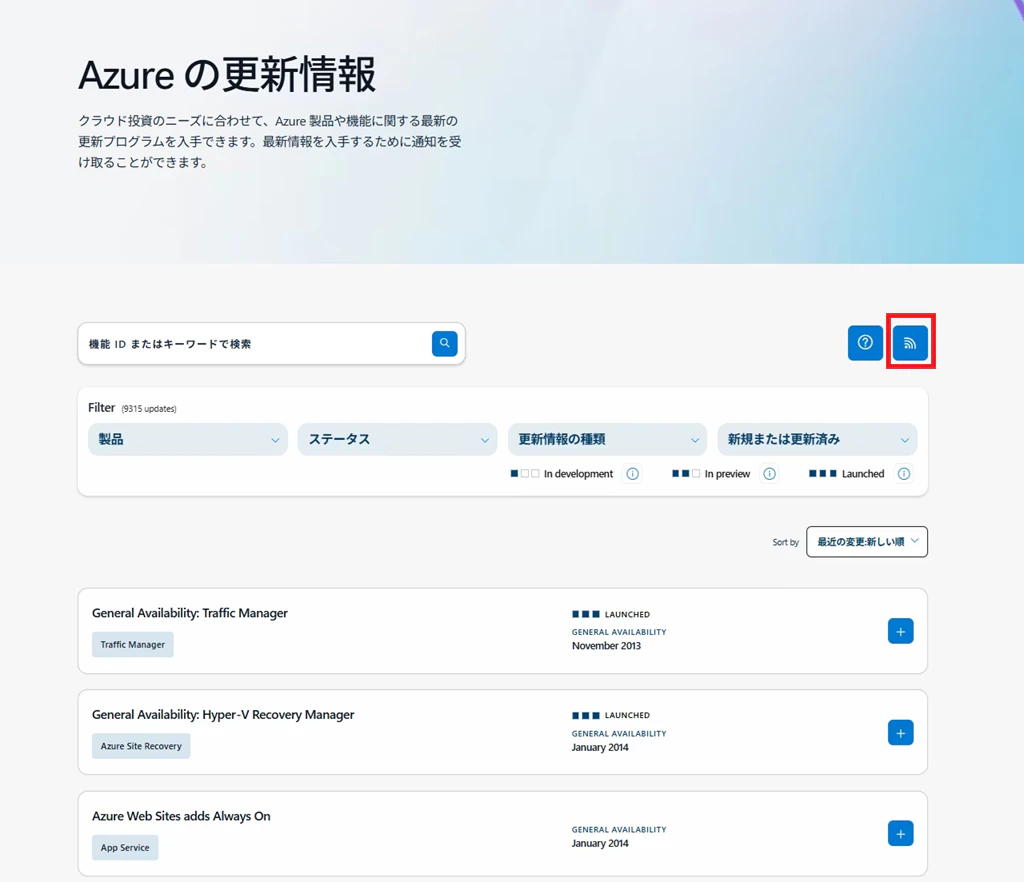Open the Sort by 最近の変更:新しい順 dropdown
This screenshot has width=1024, height=882.
[867, 542]
